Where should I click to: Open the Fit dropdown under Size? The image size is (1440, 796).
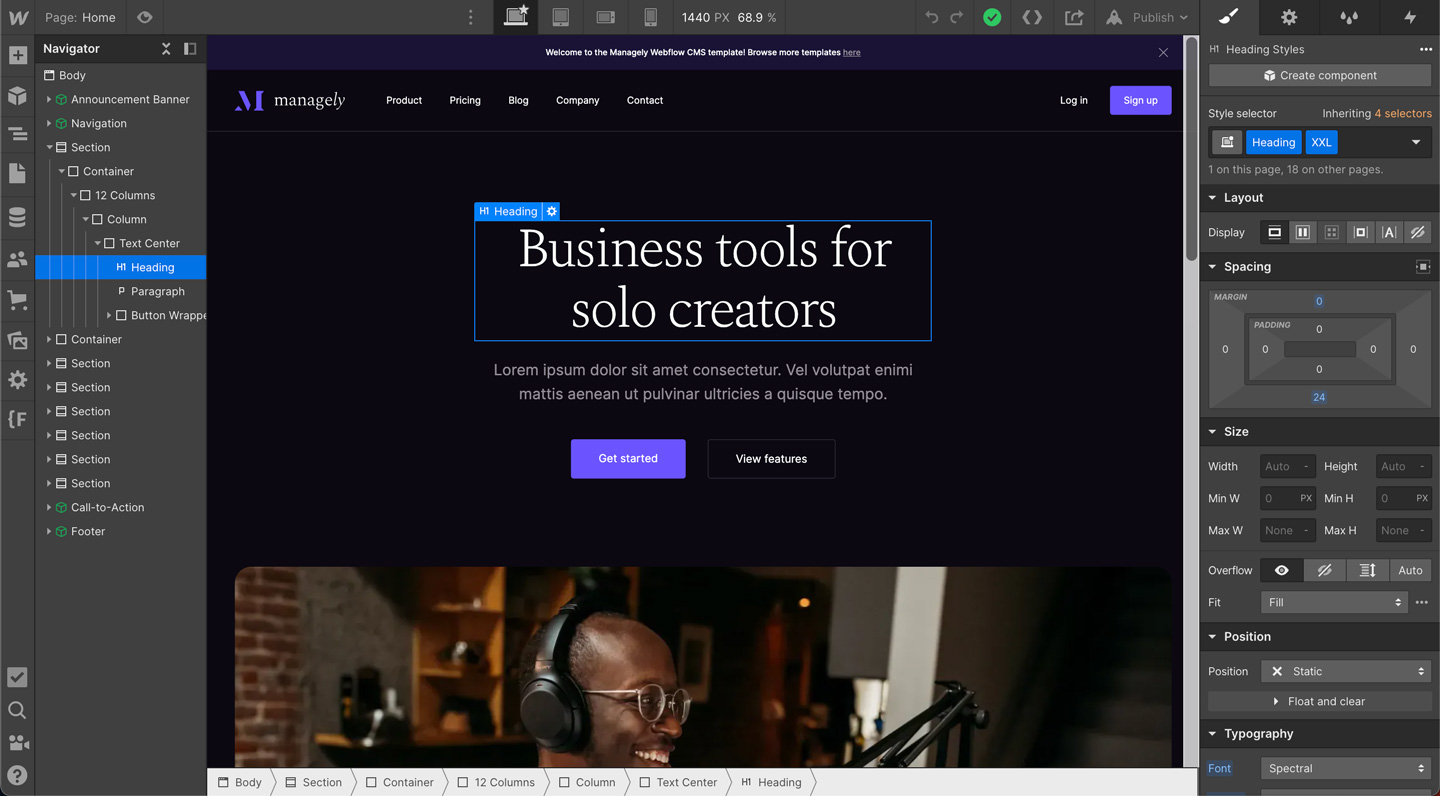(1333, 602)
